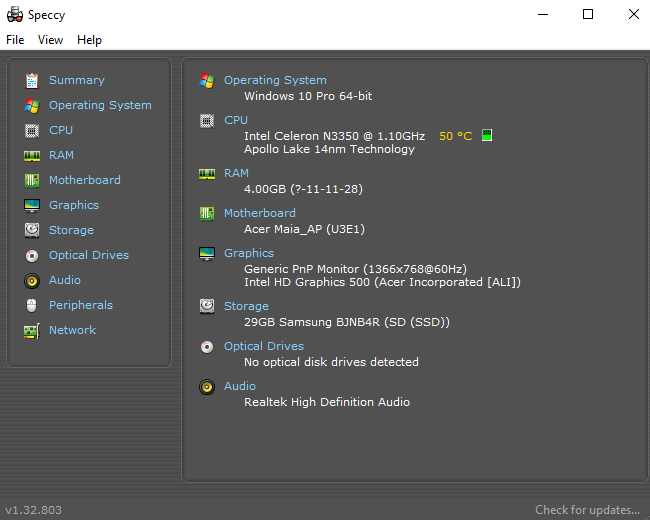Click the Audio speaker icon in sidebar
Image resolution: width=650 pixels, height=520 pixels.
pyautogui.click(x=32, y=281)
